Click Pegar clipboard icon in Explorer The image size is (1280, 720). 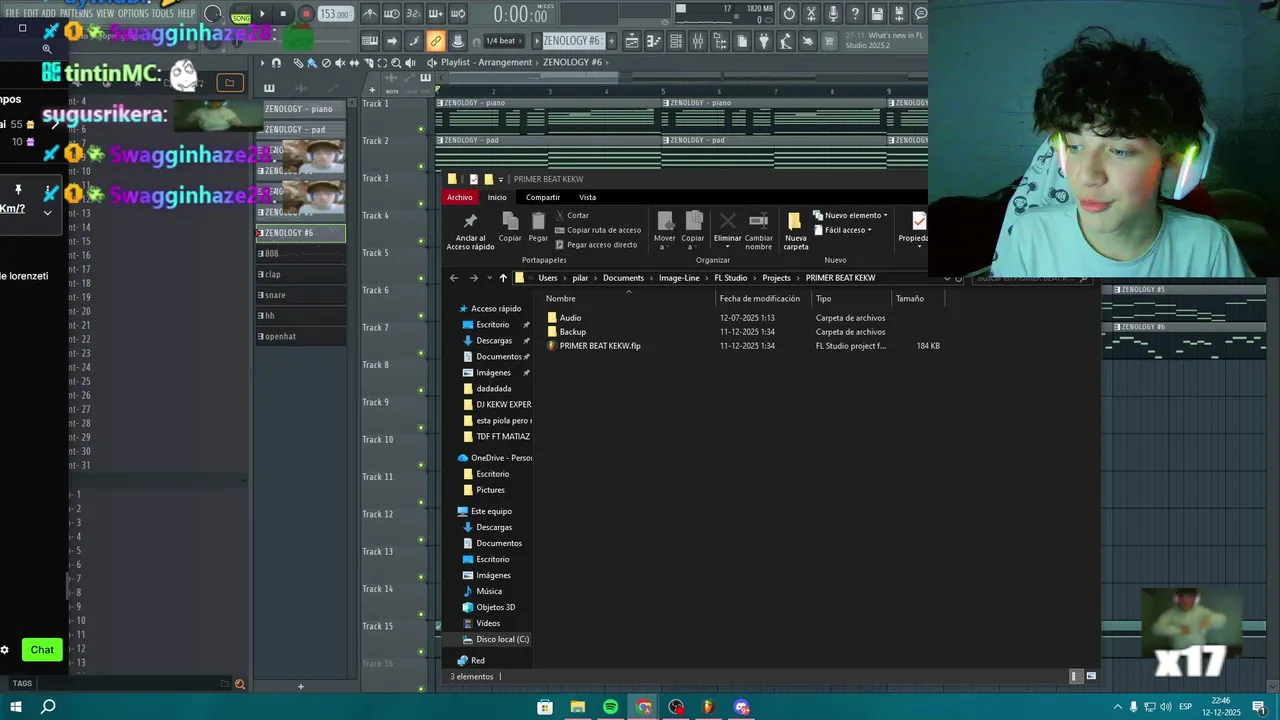tap(538, 226)
